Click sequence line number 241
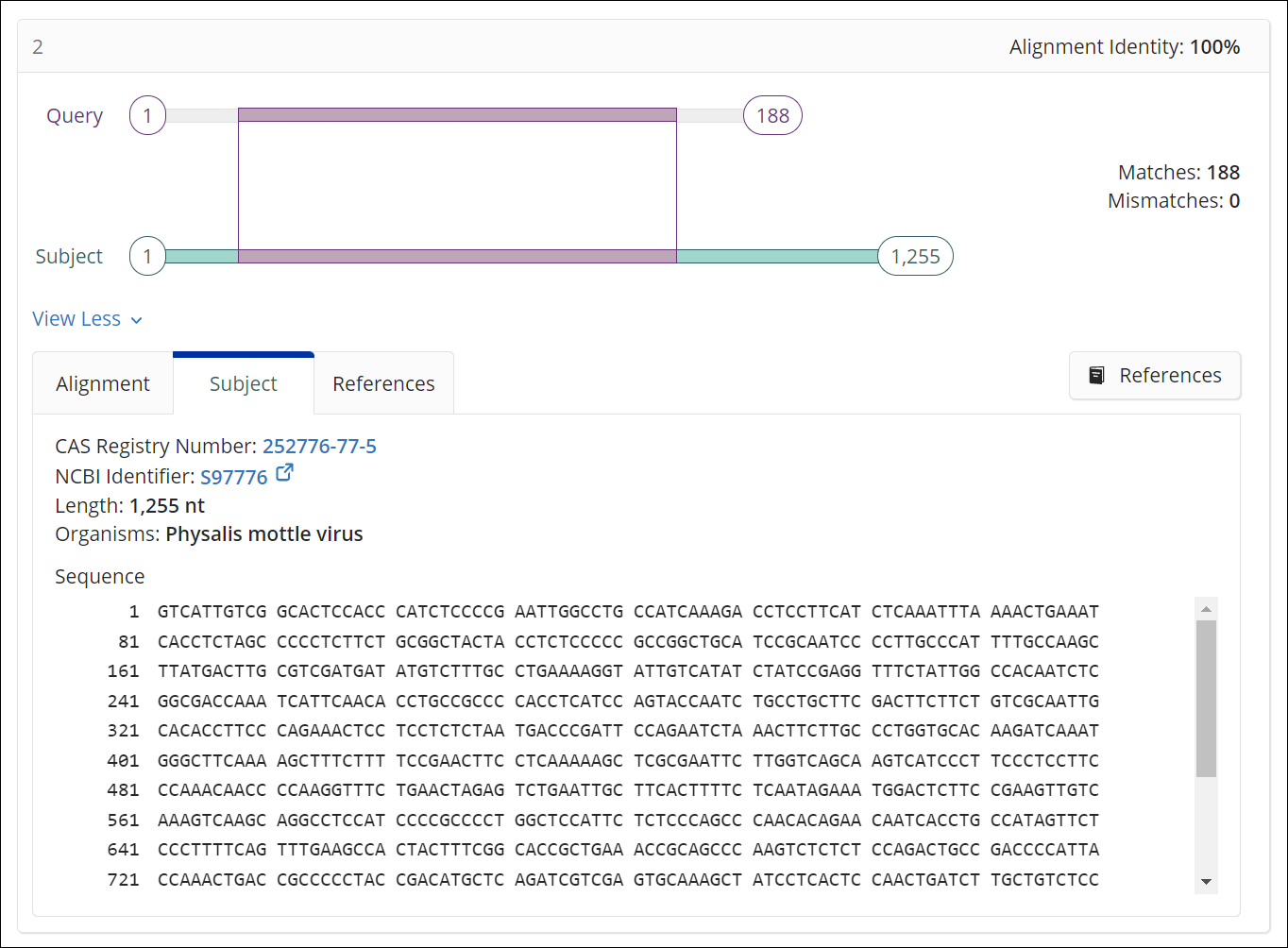Screen dimensions: 1288x948 (x=124, y=702)
